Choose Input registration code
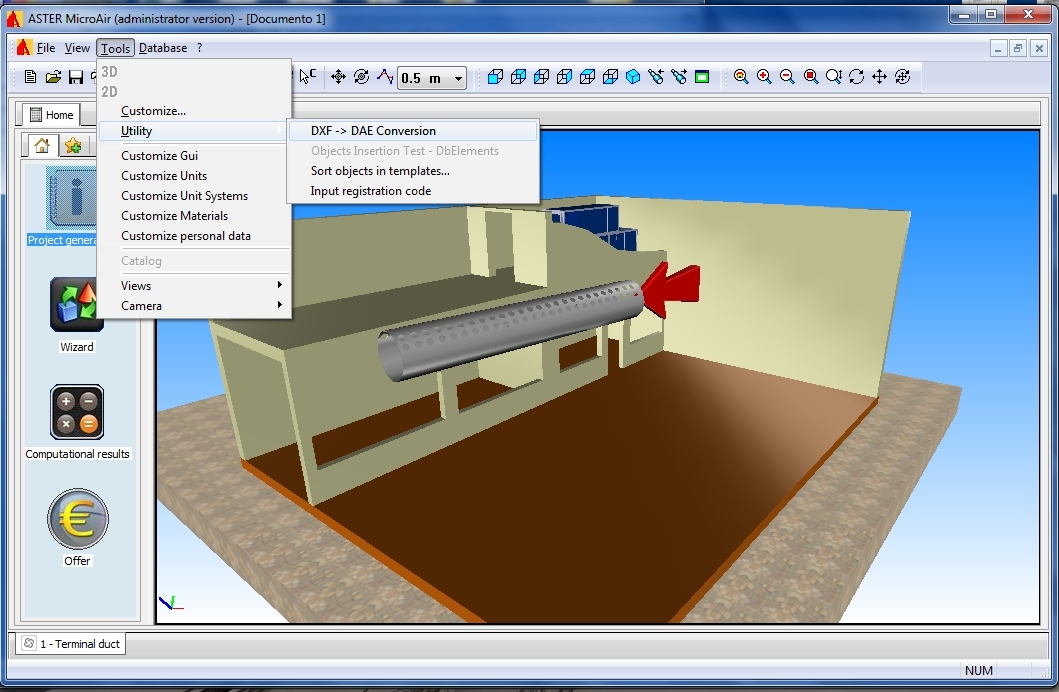1059x692 pixels. coord(413,191)
